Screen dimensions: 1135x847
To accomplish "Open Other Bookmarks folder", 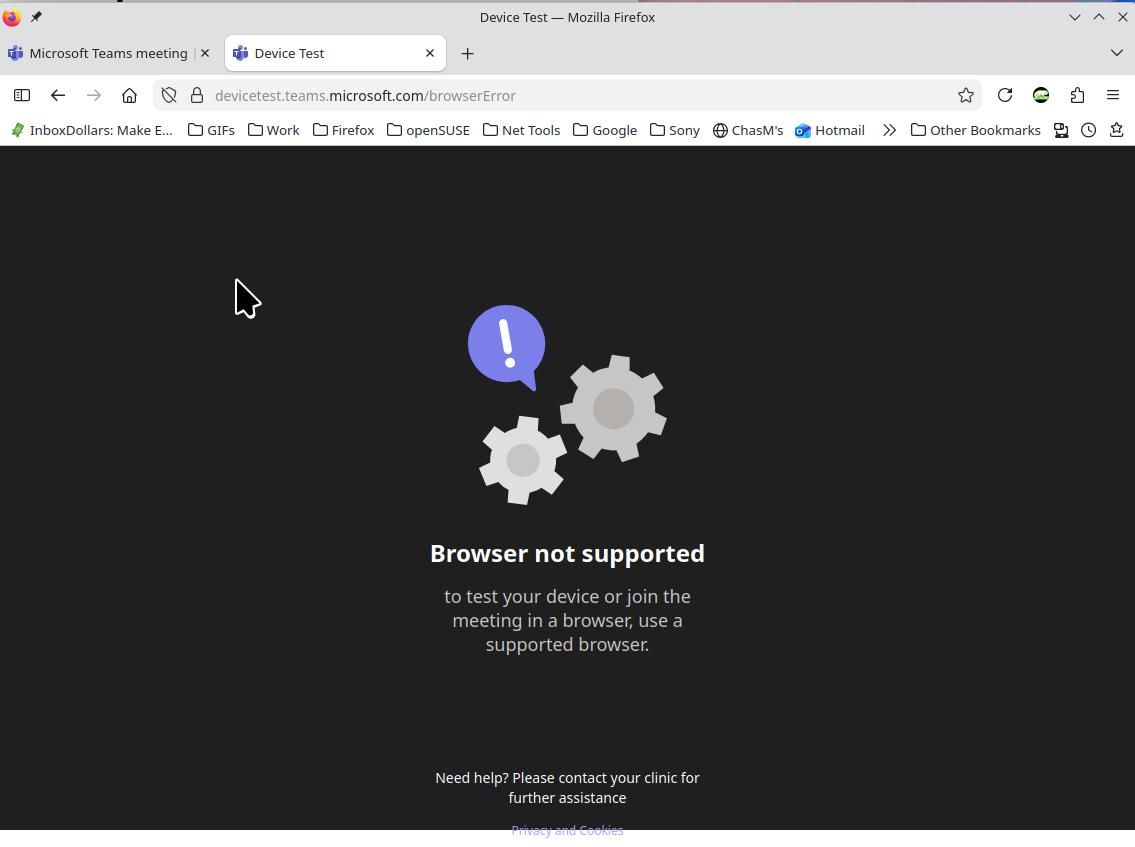I will click(976, 130).
